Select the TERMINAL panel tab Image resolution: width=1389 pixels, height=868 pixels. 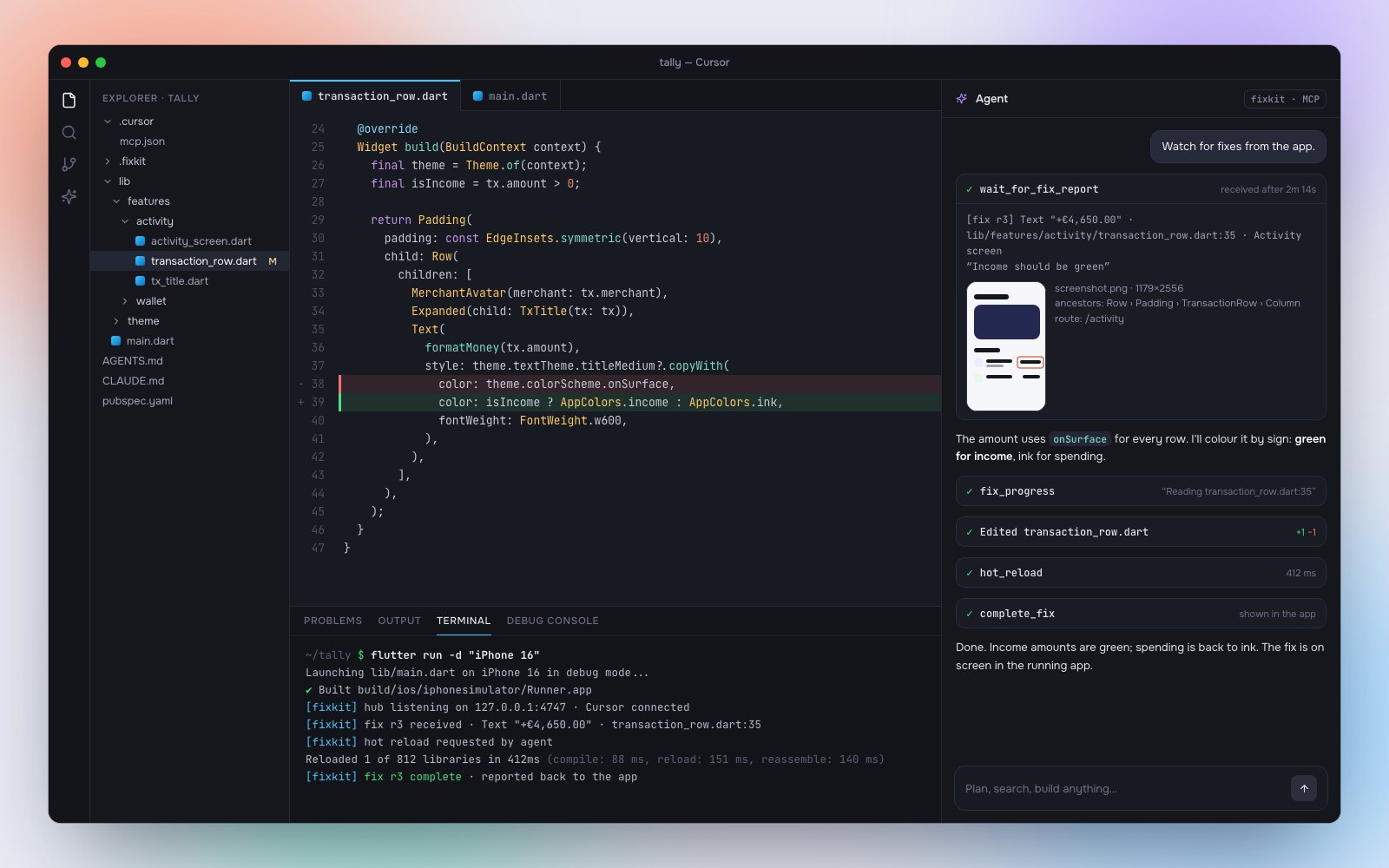coord(464,621)
